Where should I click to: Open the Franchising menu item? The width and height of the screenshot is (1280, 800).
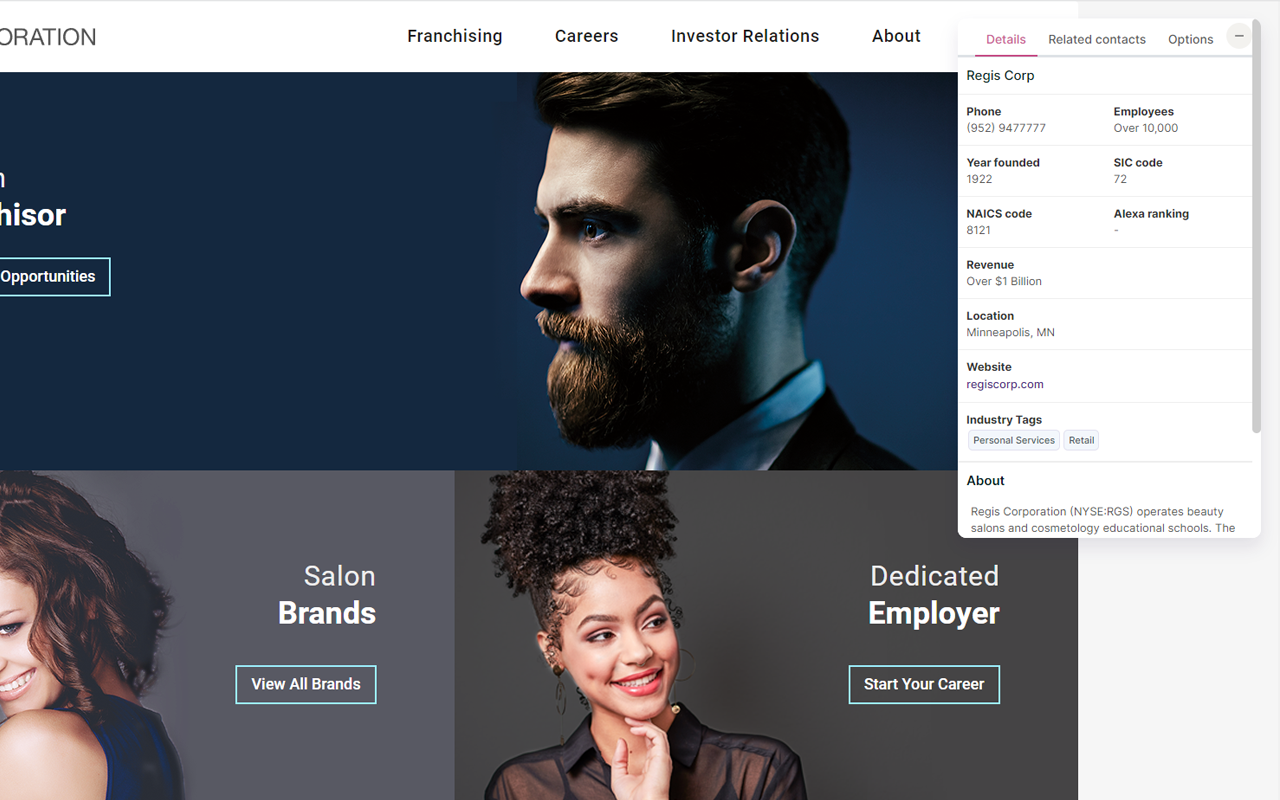[x=455, y=36]
